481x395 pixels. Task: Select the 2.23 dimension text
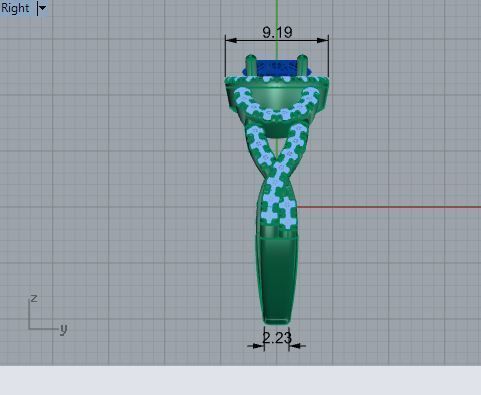(x=277, y=338)
